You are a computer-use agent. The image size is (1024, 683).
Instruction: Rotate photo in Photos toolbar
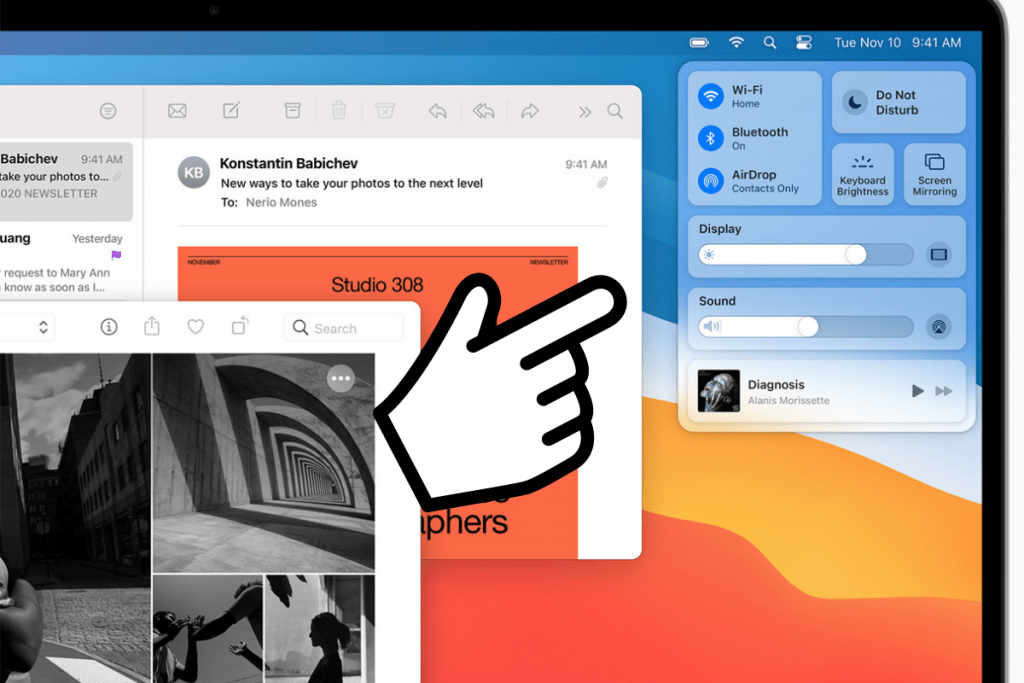240,325
